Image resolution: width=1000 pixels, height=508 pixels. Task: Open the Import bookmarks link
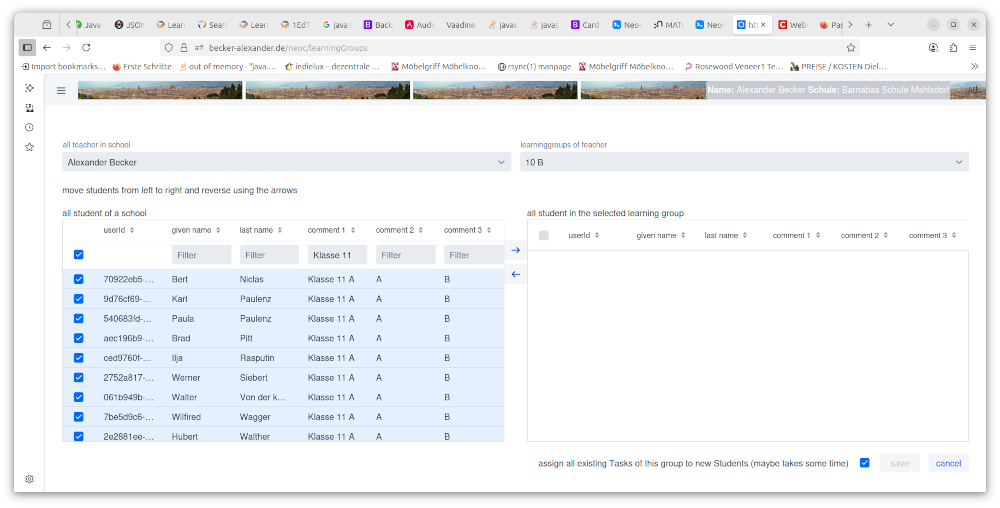[x=64, y=66]
